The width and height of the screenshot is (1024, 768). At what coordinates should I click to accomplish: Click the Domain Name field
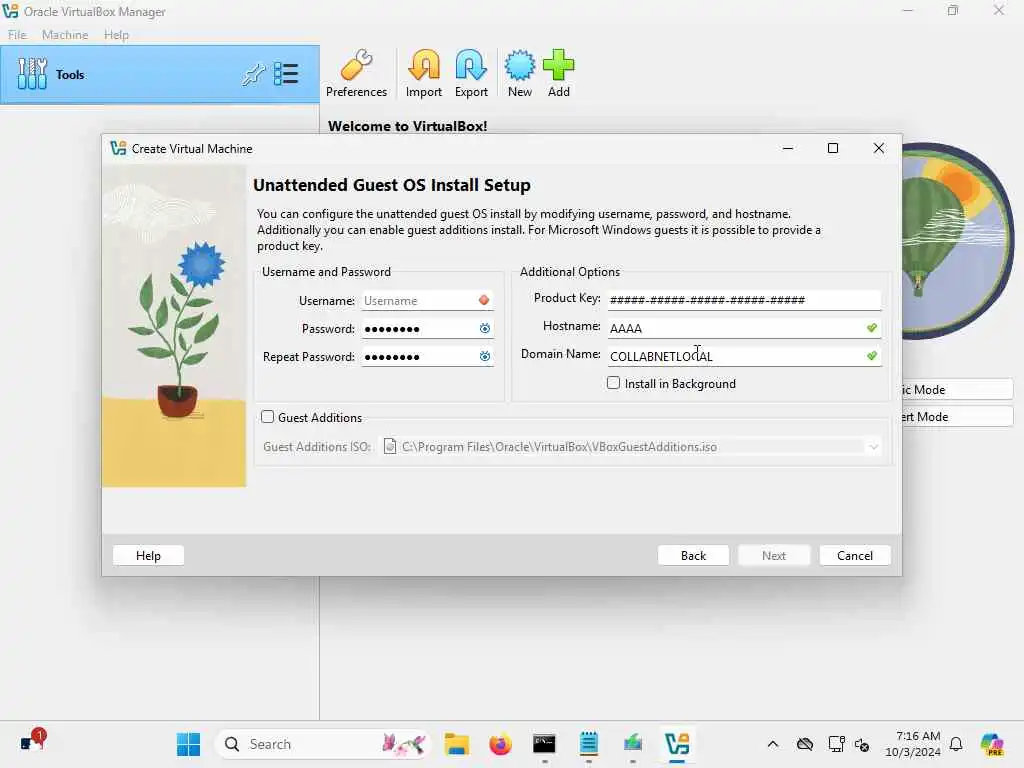(x=744, y=356)
